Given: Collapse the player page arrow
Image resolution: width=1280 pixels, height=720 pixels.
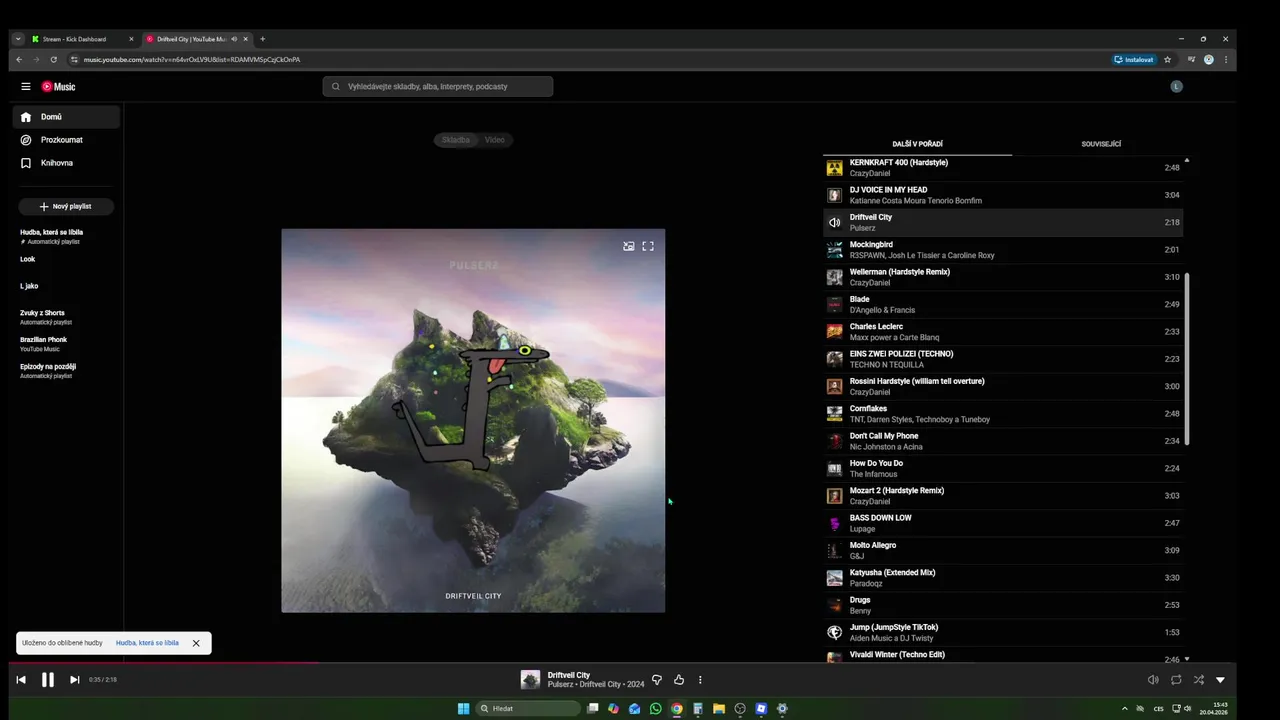Looking at the screenshot, I should click(1220, 680).
